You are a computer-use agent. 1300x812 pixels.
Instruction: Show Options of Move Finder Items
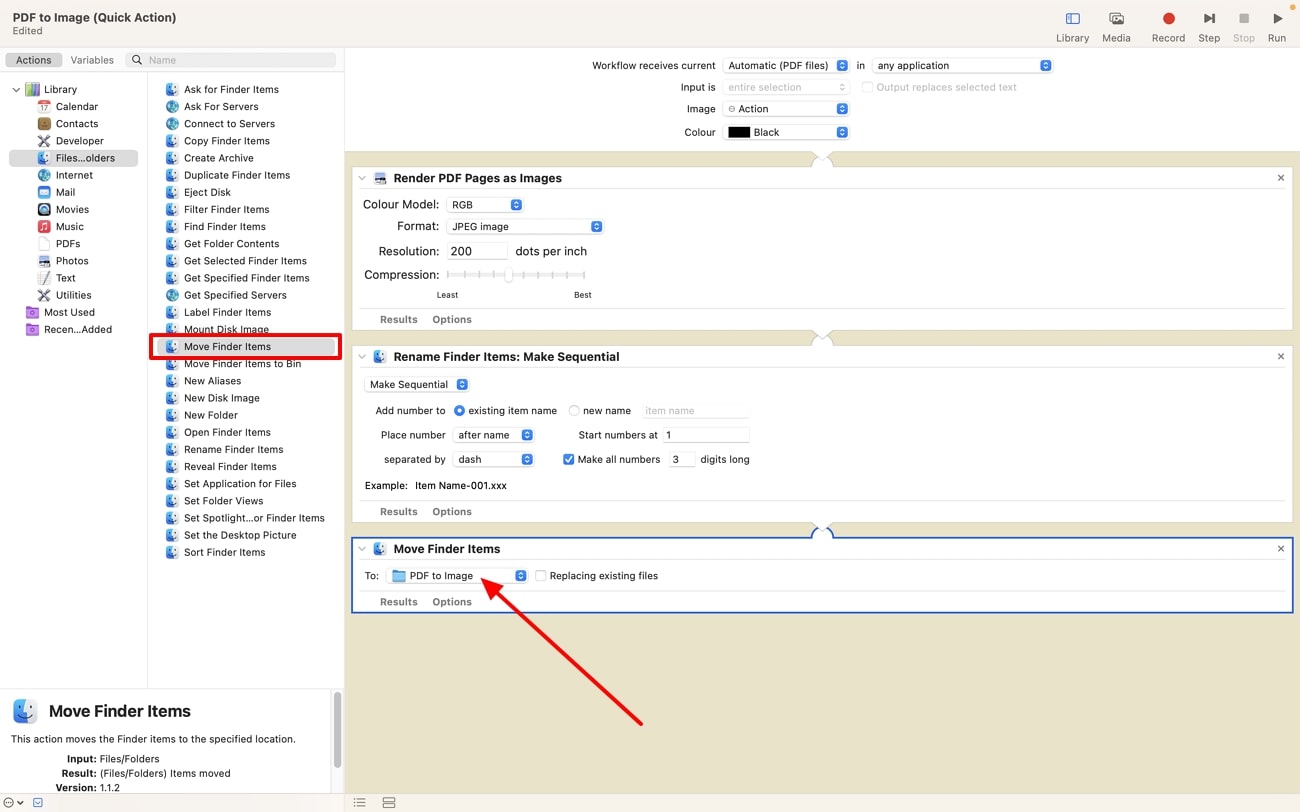[452, 602]
